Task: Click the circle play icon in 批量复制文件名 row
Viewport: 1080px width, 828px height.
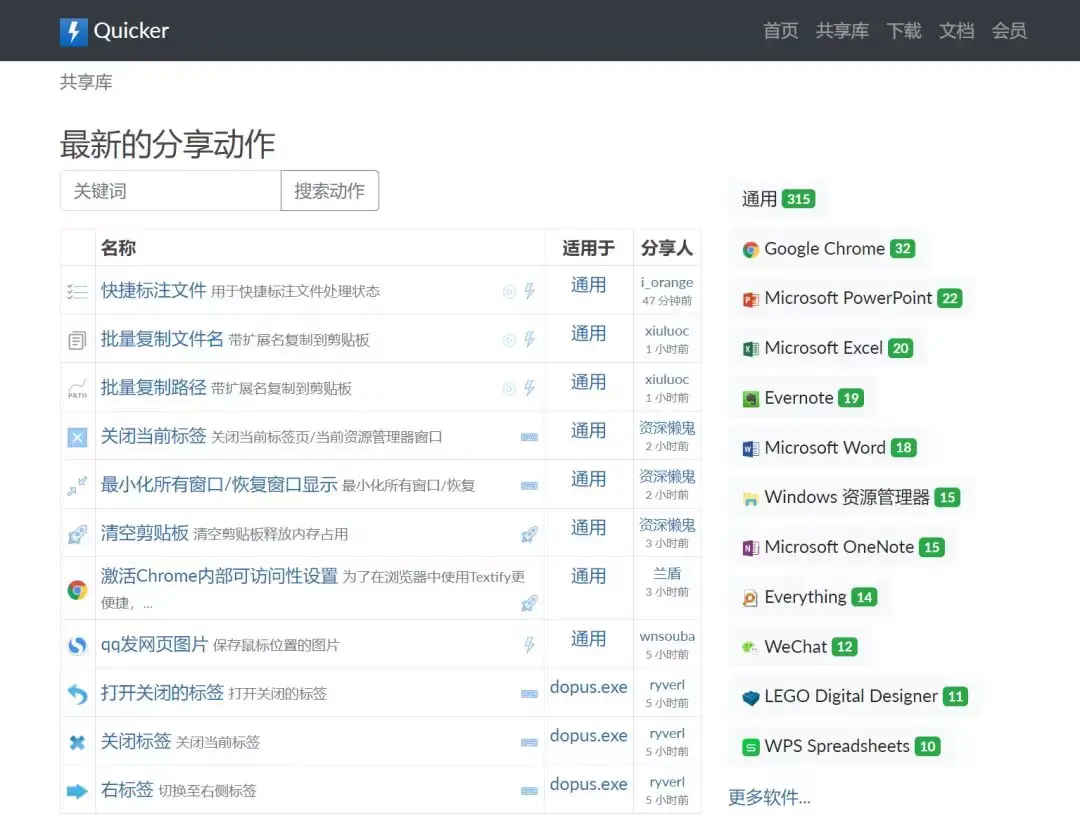Action: [509, 340]
